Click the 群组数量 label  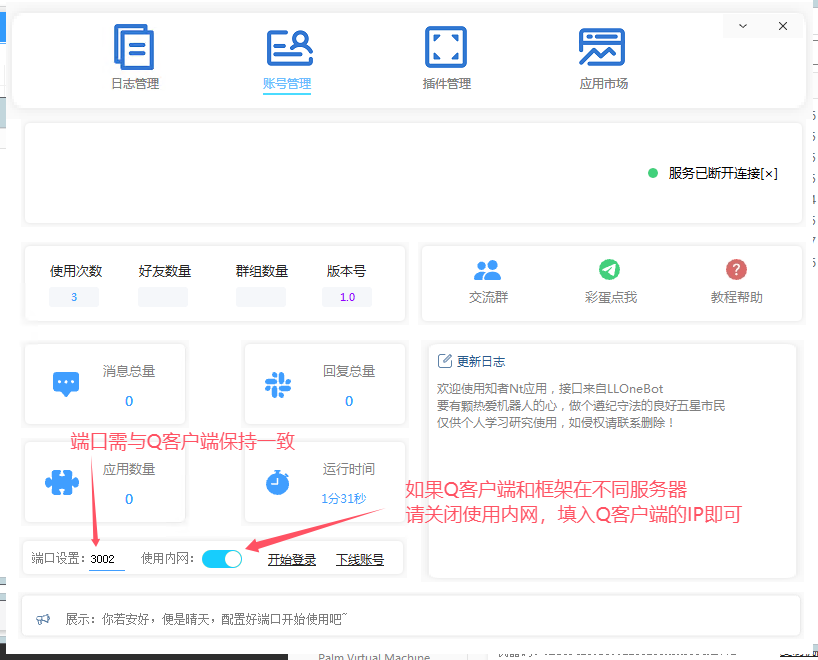click(x=262, y=271)
